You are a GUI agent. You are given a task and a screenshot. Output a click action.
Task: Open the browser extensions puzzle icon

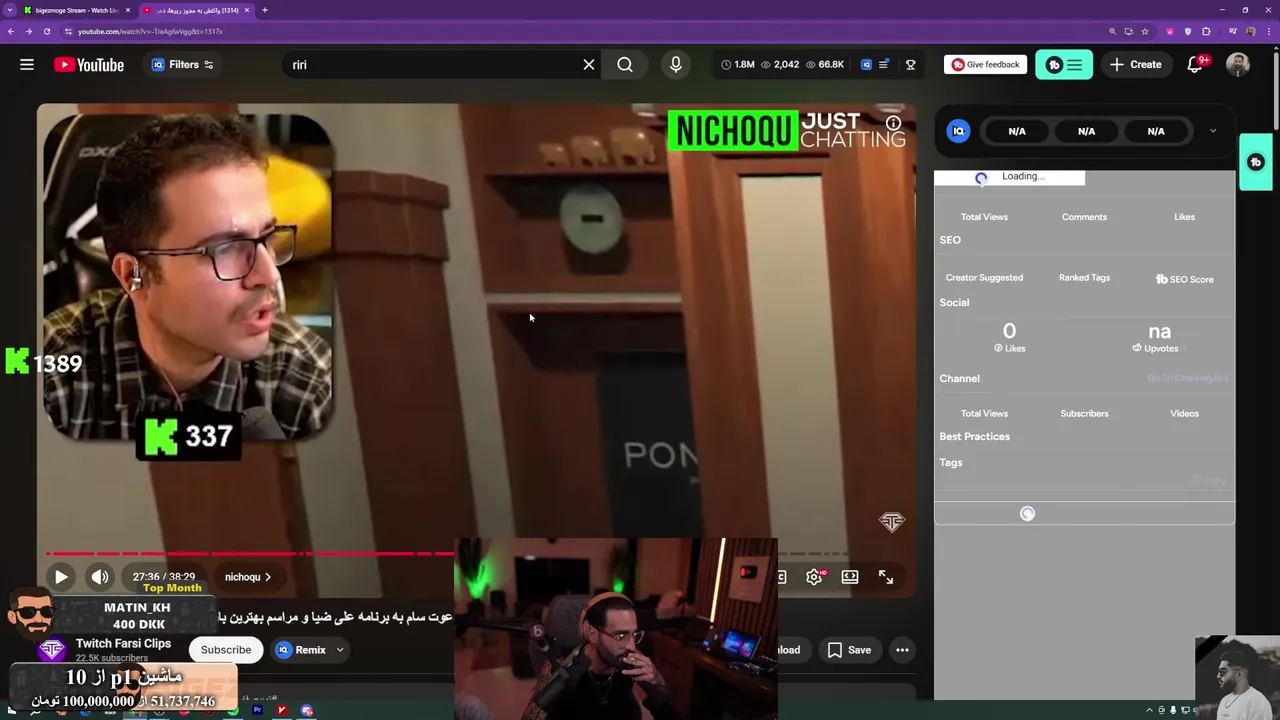pyautogui.click(x=1206, y=31)
